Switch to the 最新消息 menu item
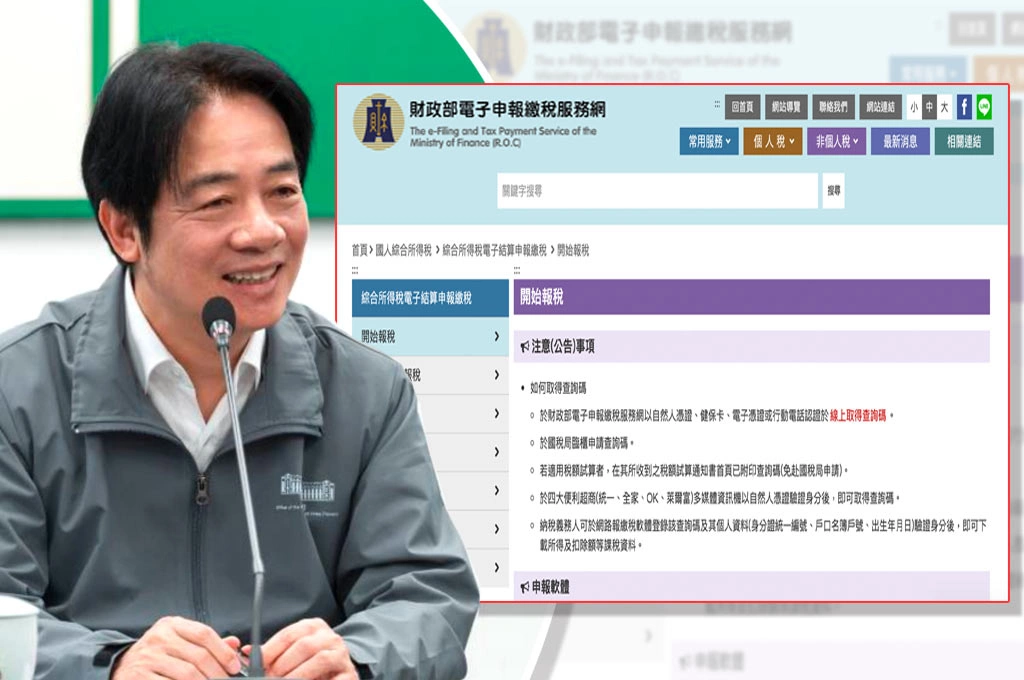Viewport: 1024px width, 680px height. point(900,142)
